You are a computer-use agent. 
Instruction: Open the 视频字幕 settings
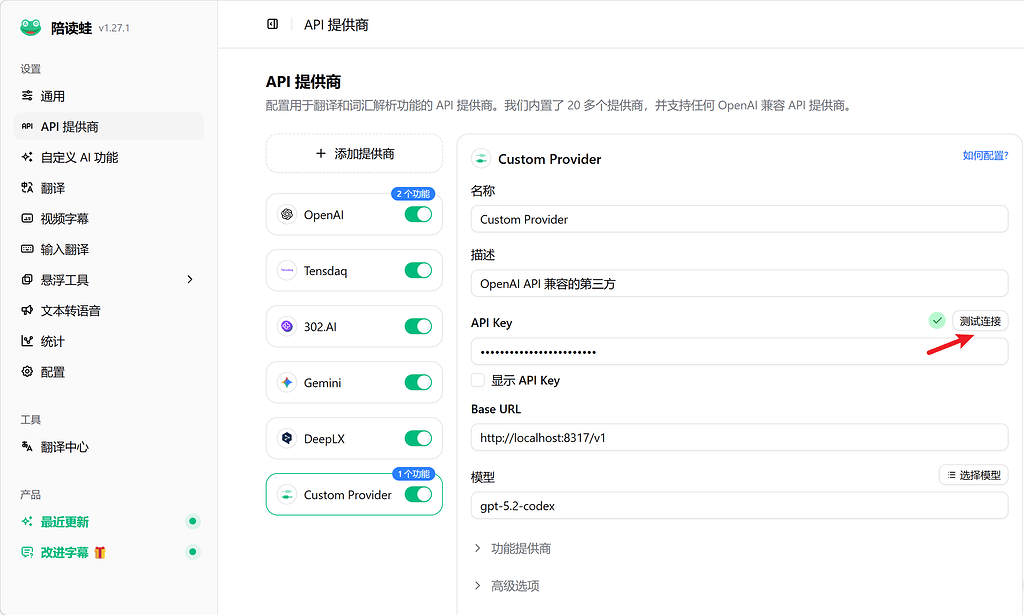pos(108,219)
